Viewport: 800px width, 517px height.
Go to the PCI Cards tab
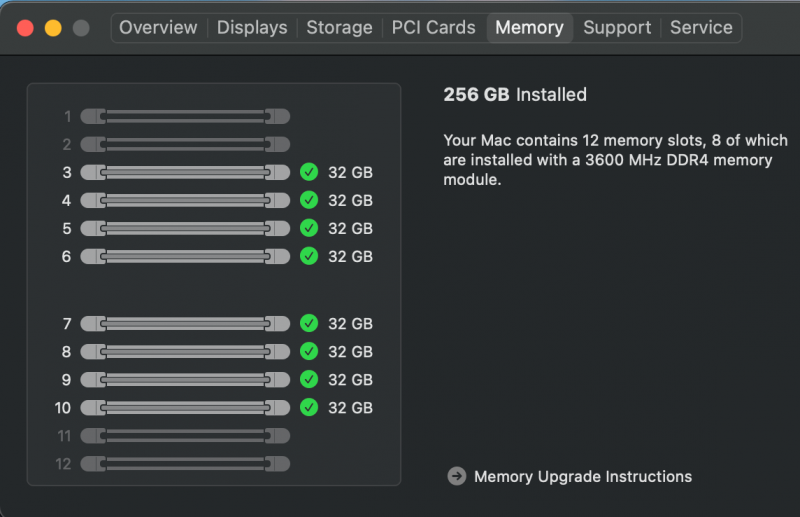pos(433,28)
